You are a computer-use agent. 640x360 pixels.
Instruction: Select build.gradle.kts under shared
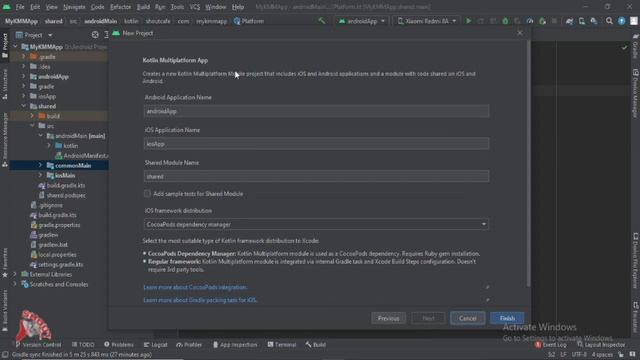(x=61, y=185)
